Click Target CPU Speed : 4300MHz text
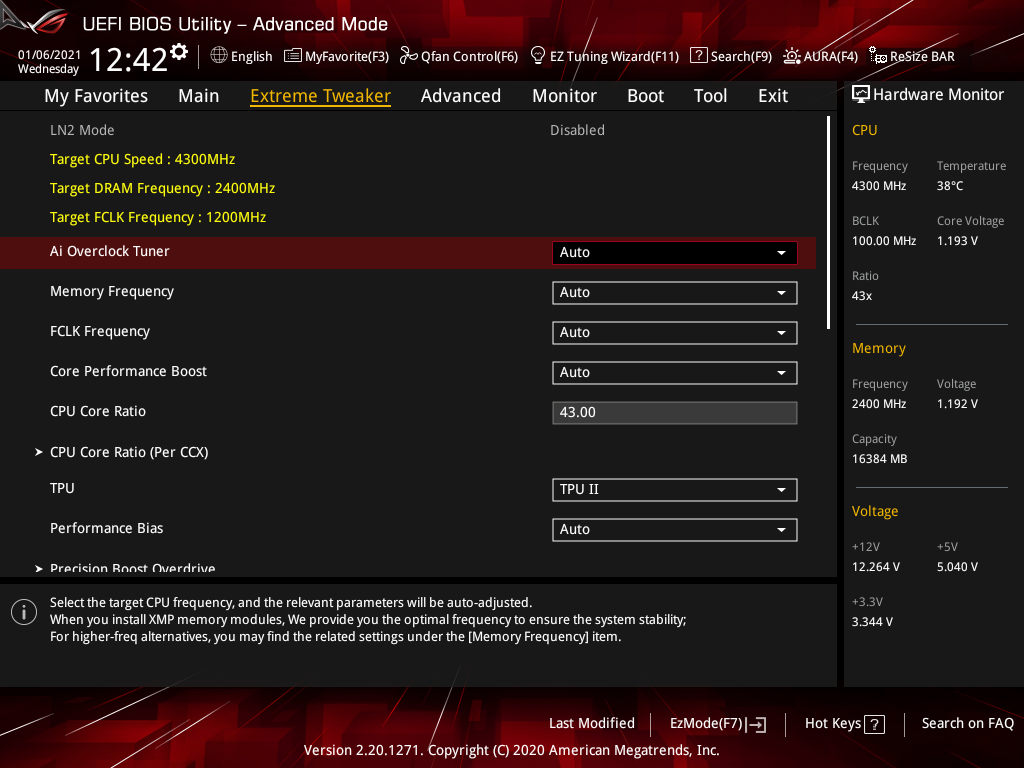The image size is (1024, 768). [x=142, y=159]
